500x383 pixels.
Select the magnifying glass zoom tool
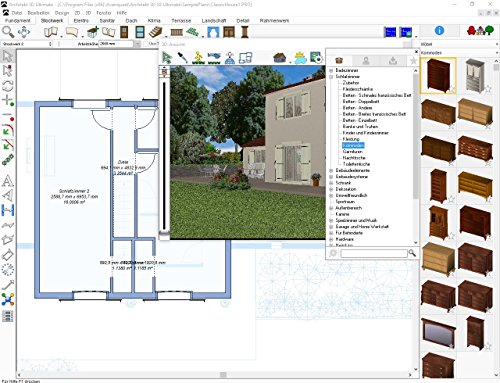[8, 32]
